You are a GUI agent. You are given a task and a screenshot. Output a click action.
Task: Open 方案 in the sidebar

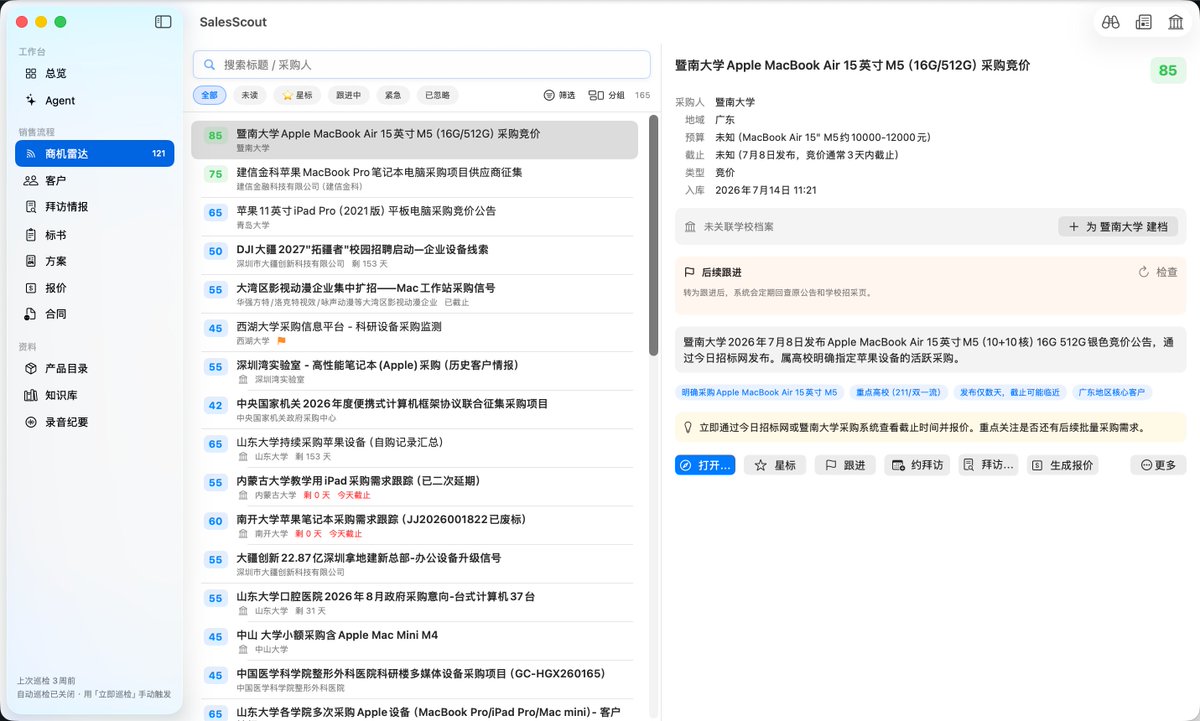[x=95, y=261]
